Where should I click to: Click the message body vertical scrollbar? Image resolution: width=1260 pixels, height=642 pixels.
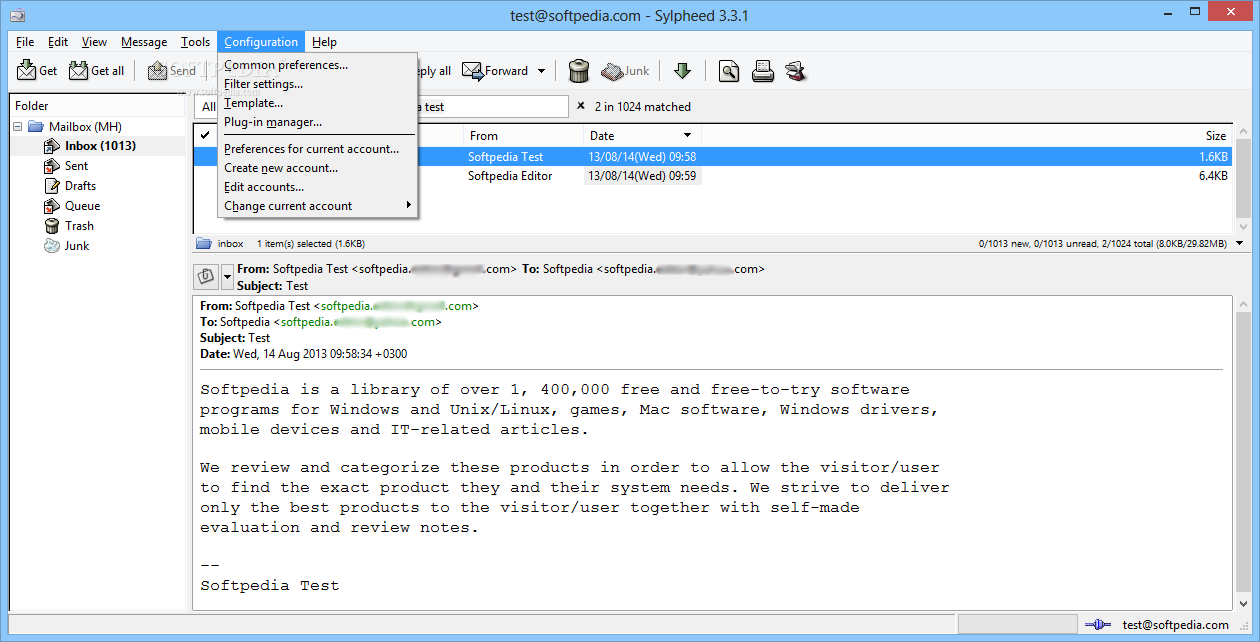pyautogui.click(x=1243, y=452)
